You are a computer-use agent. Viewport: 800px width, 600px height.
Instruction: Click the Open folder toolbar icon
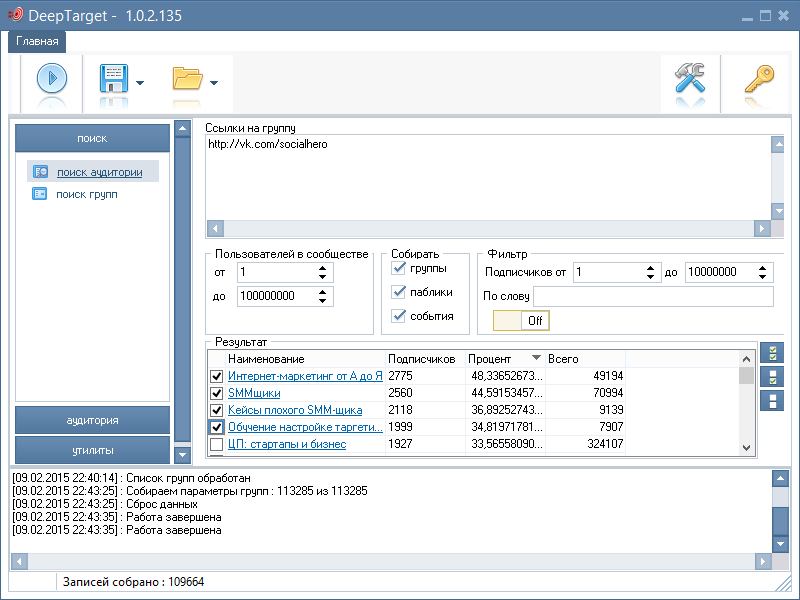[186, 80]
